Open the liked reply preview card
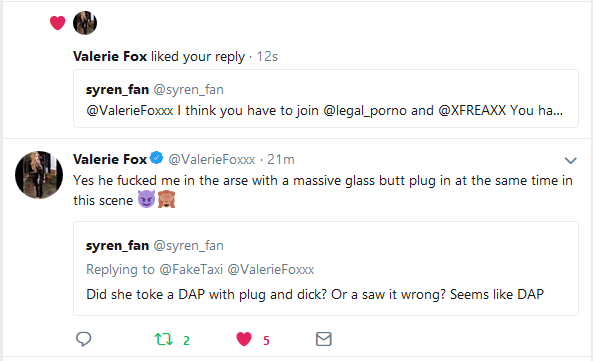Image resolution: width=593 pixels, height=361 pixels. (326, 98)
